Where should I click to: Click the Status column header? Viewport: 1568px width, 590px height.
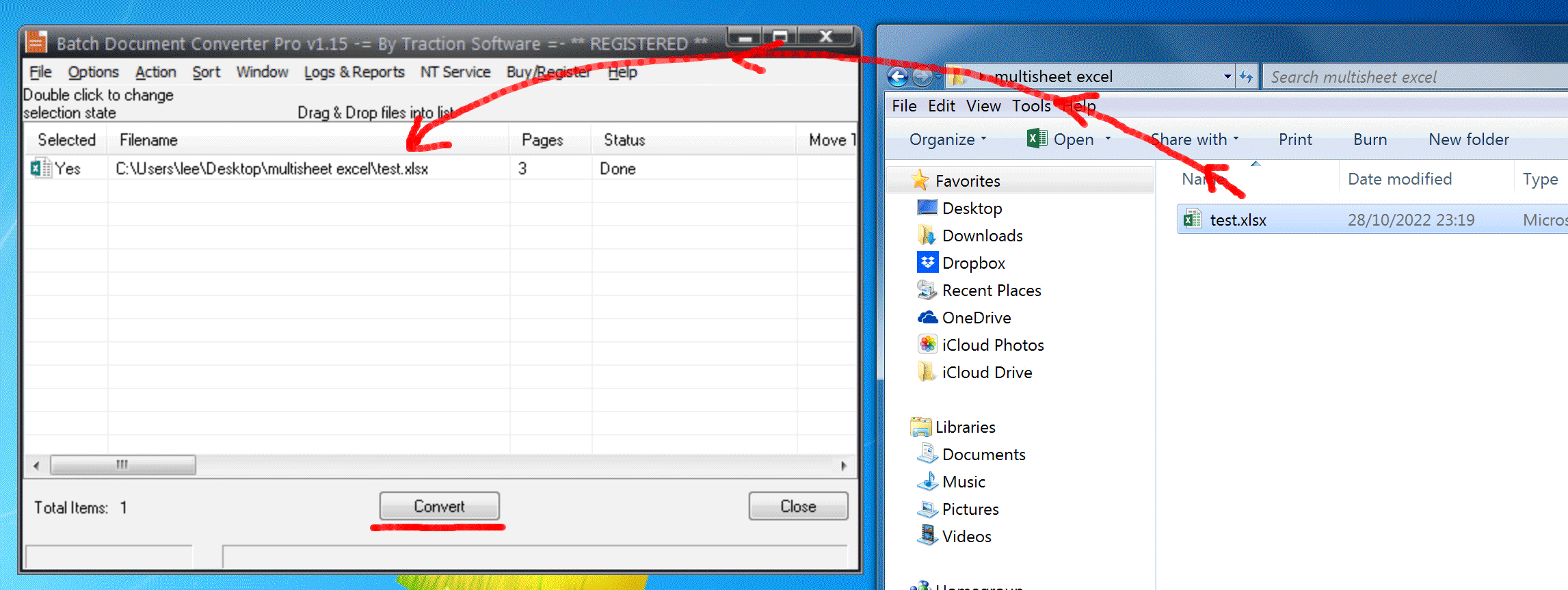(x=694, y=139)
